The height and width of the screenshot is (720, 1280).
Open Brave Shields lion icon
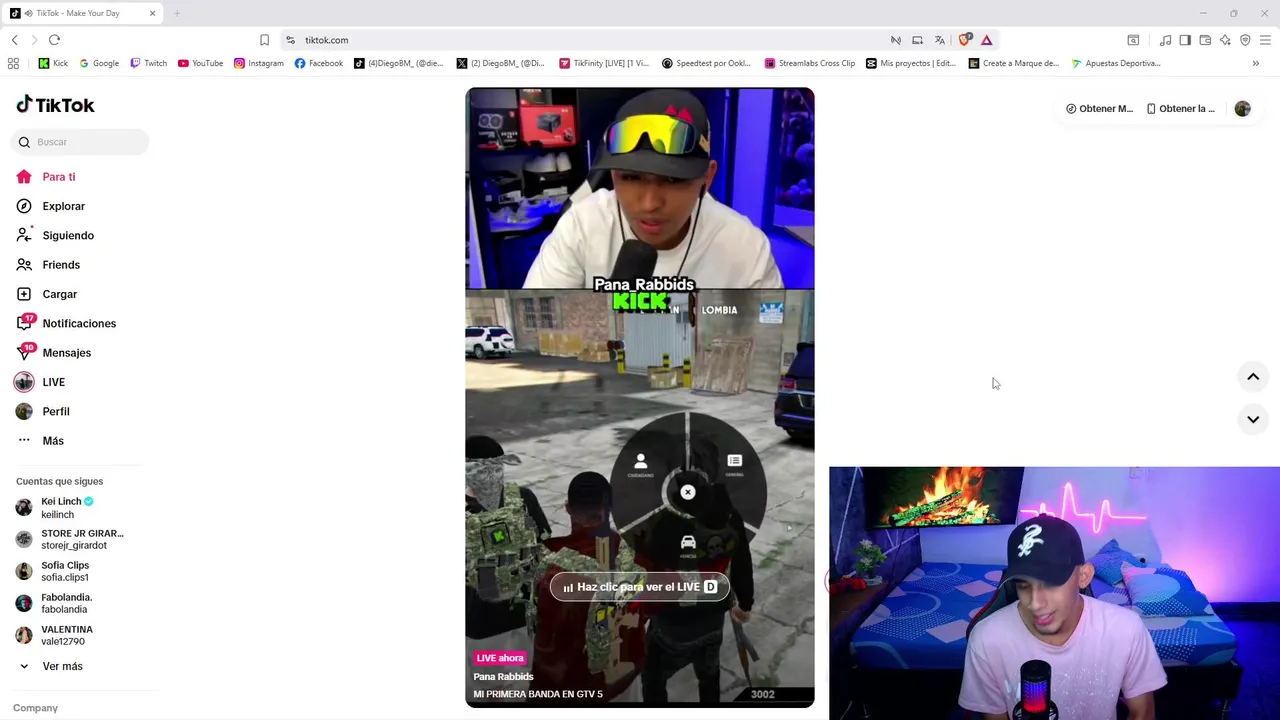coord(964,40)
